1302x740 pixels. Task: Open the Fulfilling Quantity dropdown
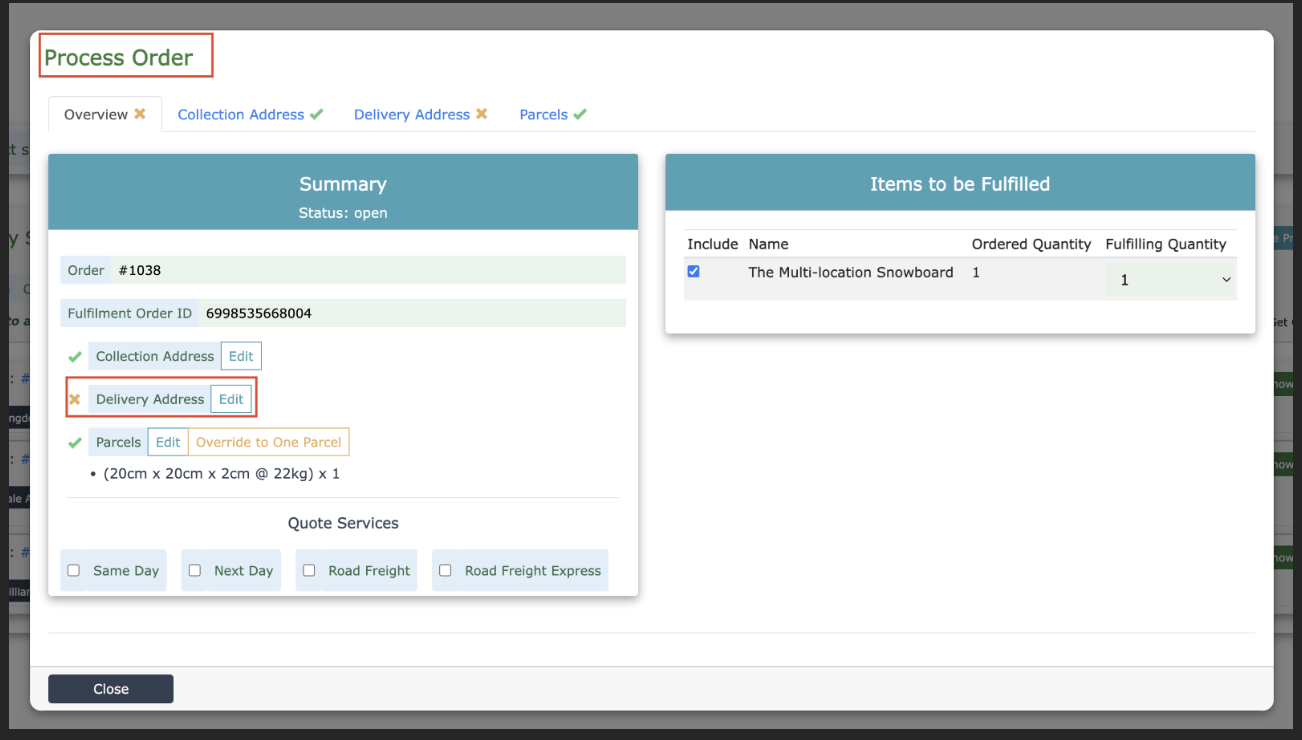[x=1170, y=280]
